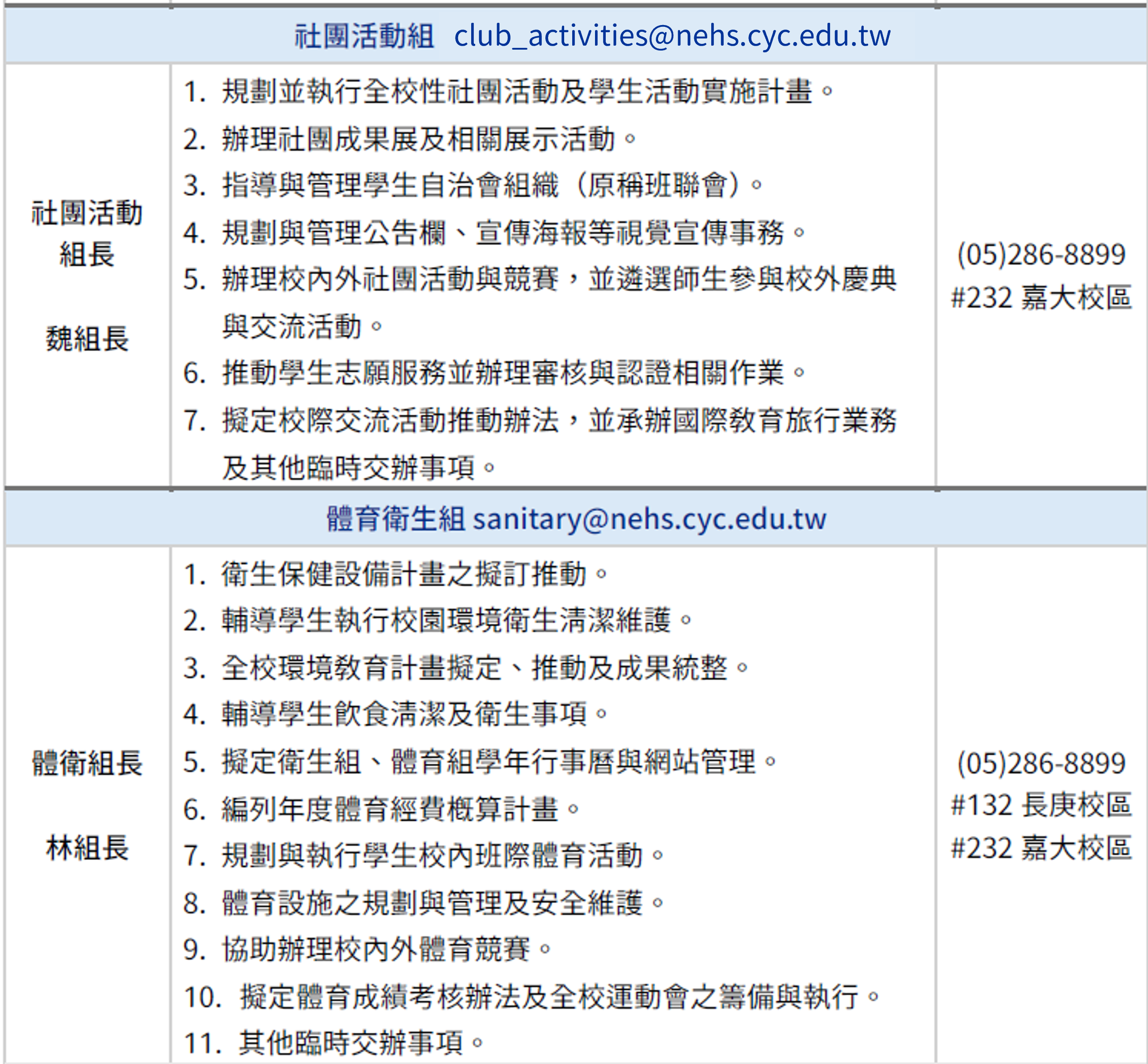Click item 1 衛生保健設備計畫之擬訂推動

click(403, 574)
